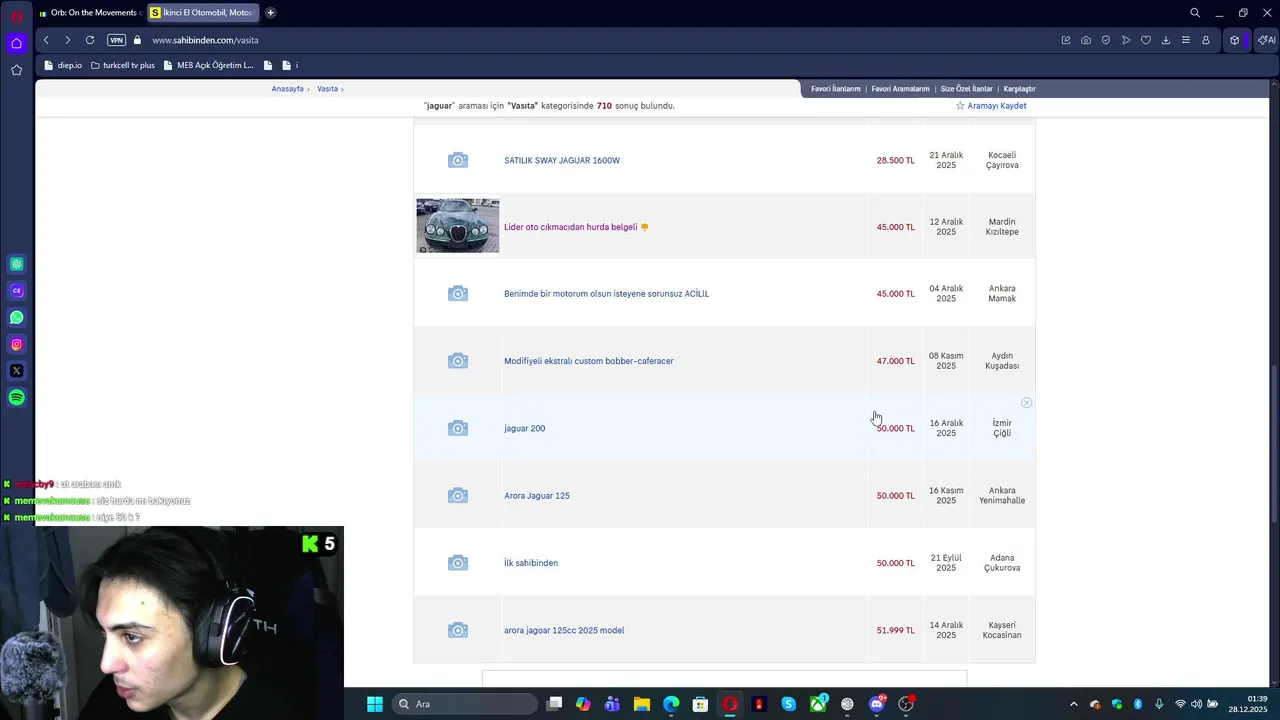This screenshot has width=1280, height=720.
Task: Open the Windows Start menu
Action: coord(375,704)
